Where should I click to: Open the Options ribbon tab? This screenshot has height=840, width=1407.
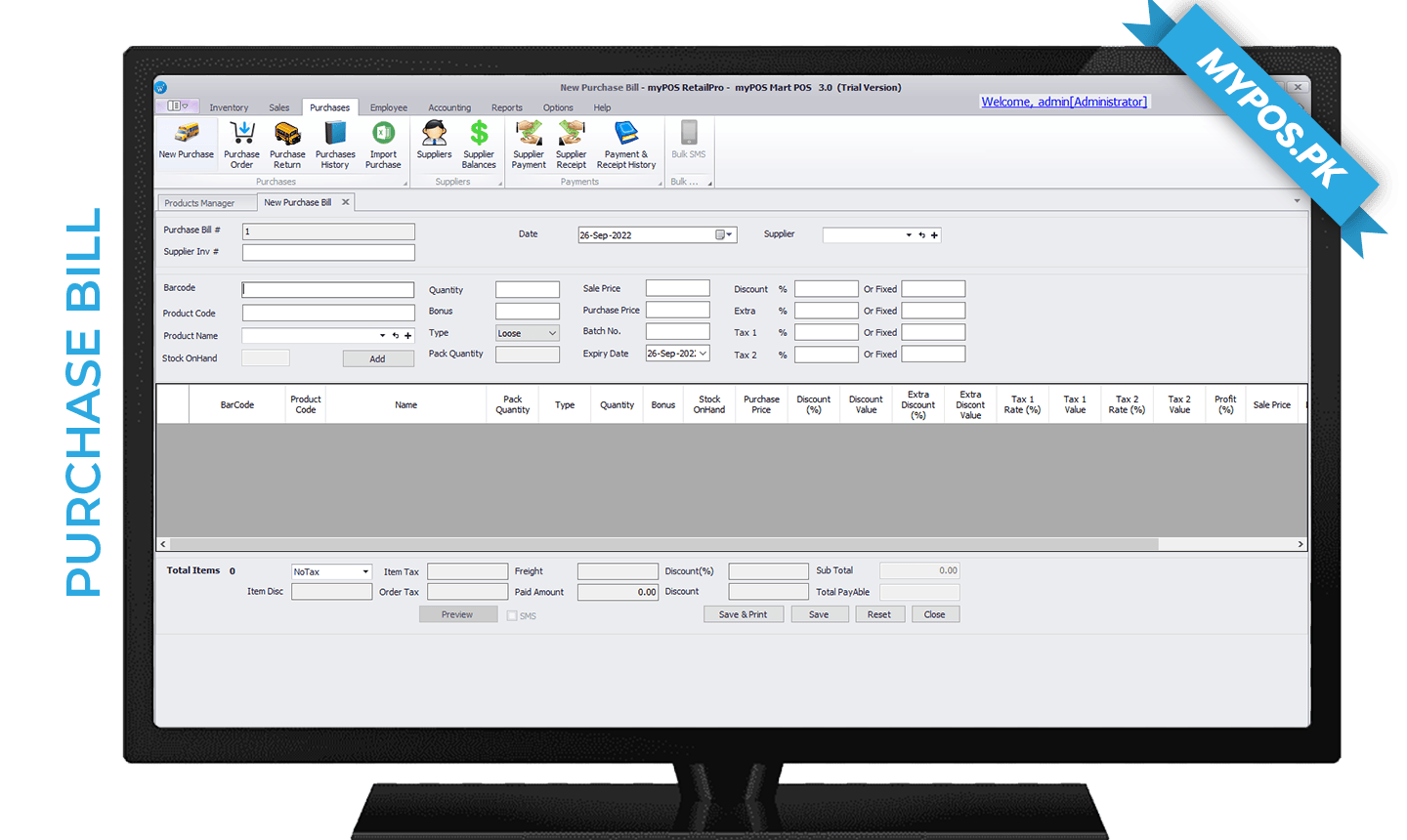tap(558, 107)
